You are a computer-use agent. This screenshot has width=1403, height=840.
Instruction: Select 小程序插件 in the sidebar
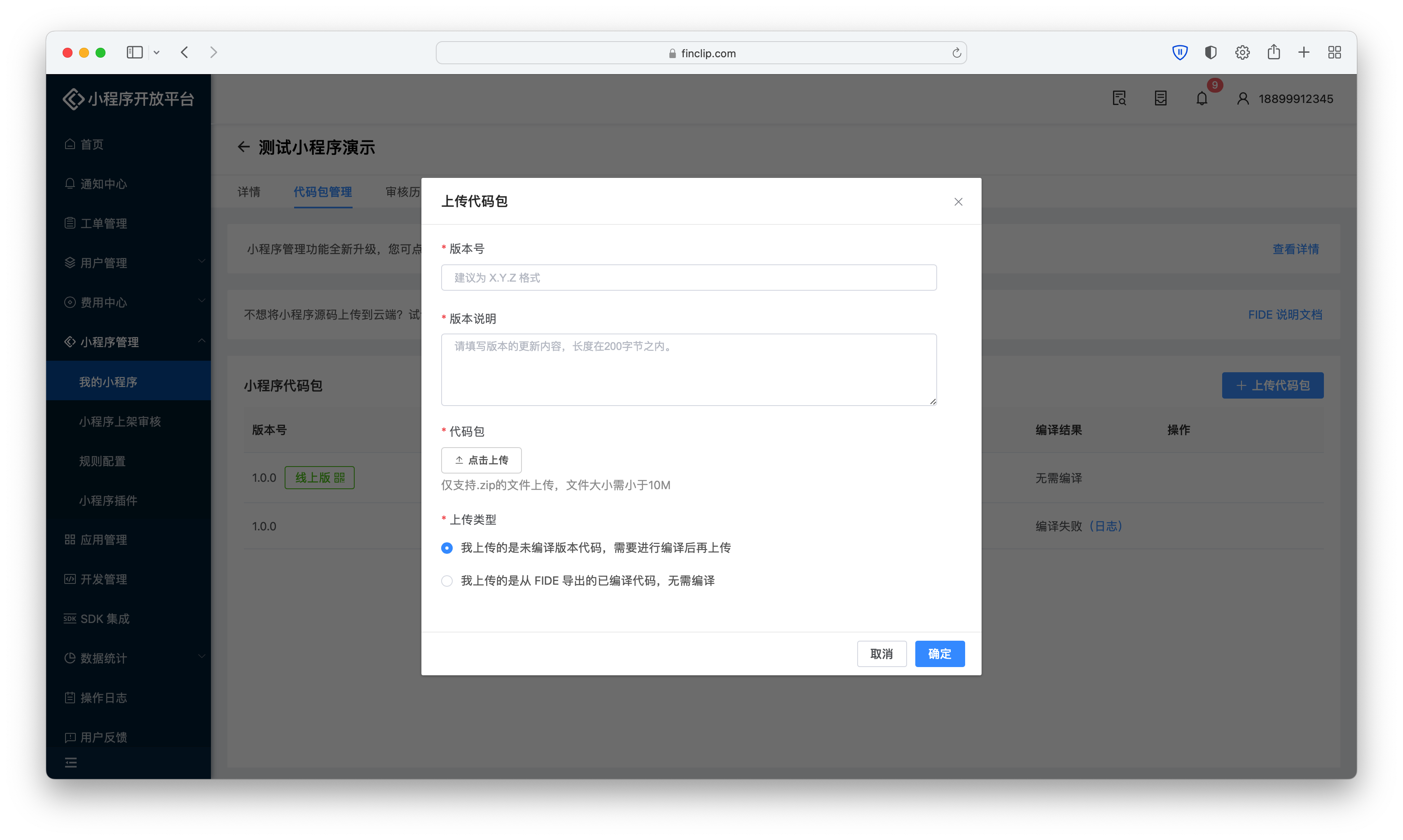[129, 500]
